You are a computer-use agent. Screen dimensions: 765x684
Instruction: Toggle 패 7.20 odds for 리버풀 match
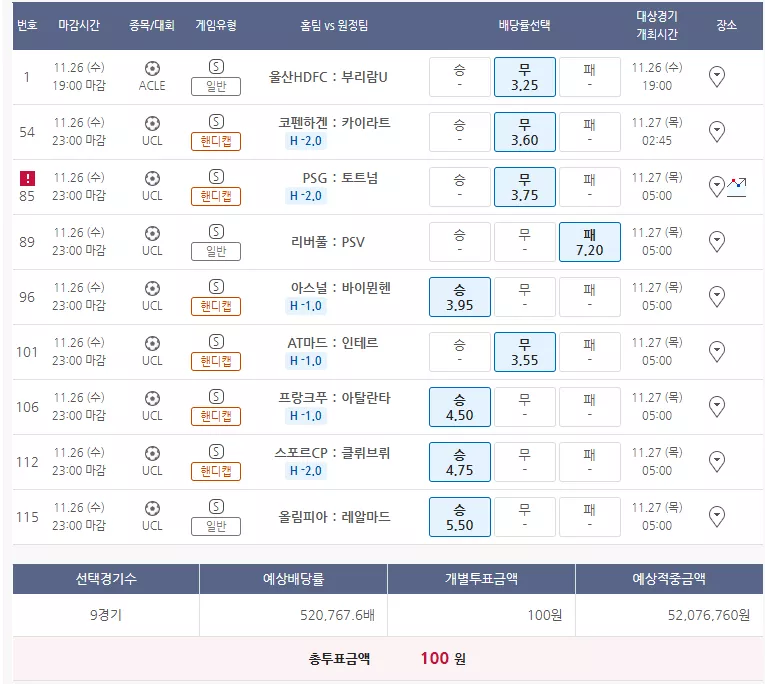(589, 242)
